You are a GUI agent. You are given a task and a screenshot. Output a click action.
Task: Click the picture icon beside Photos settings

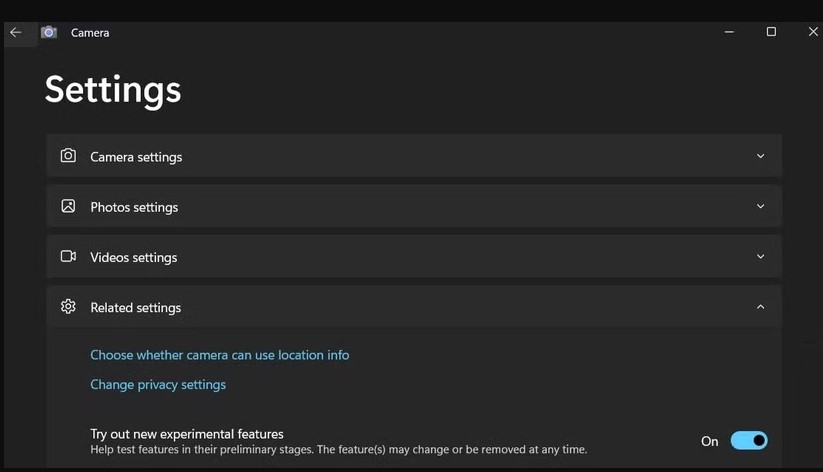tap(68, 206)
